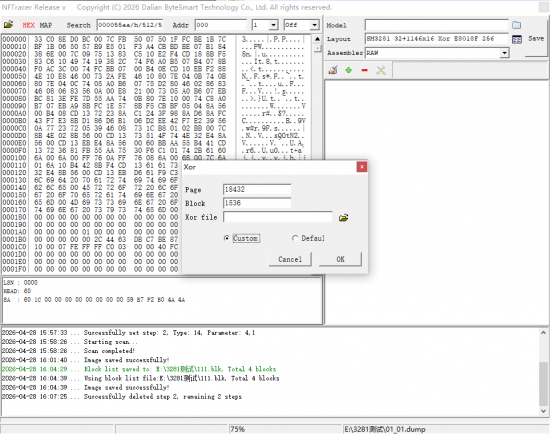This screenshot has height=434, width=550.
Task: Click the Page input field
Action: click(x=257, y=189)
